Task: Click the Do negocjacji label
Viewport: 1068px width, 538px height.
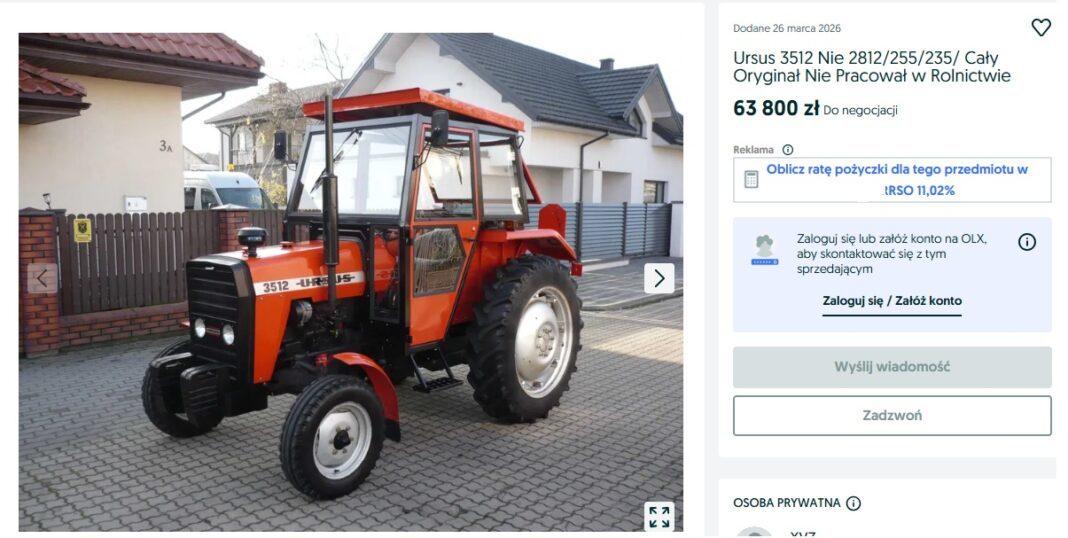Action: pyautogui.click(x=860, y=110)
